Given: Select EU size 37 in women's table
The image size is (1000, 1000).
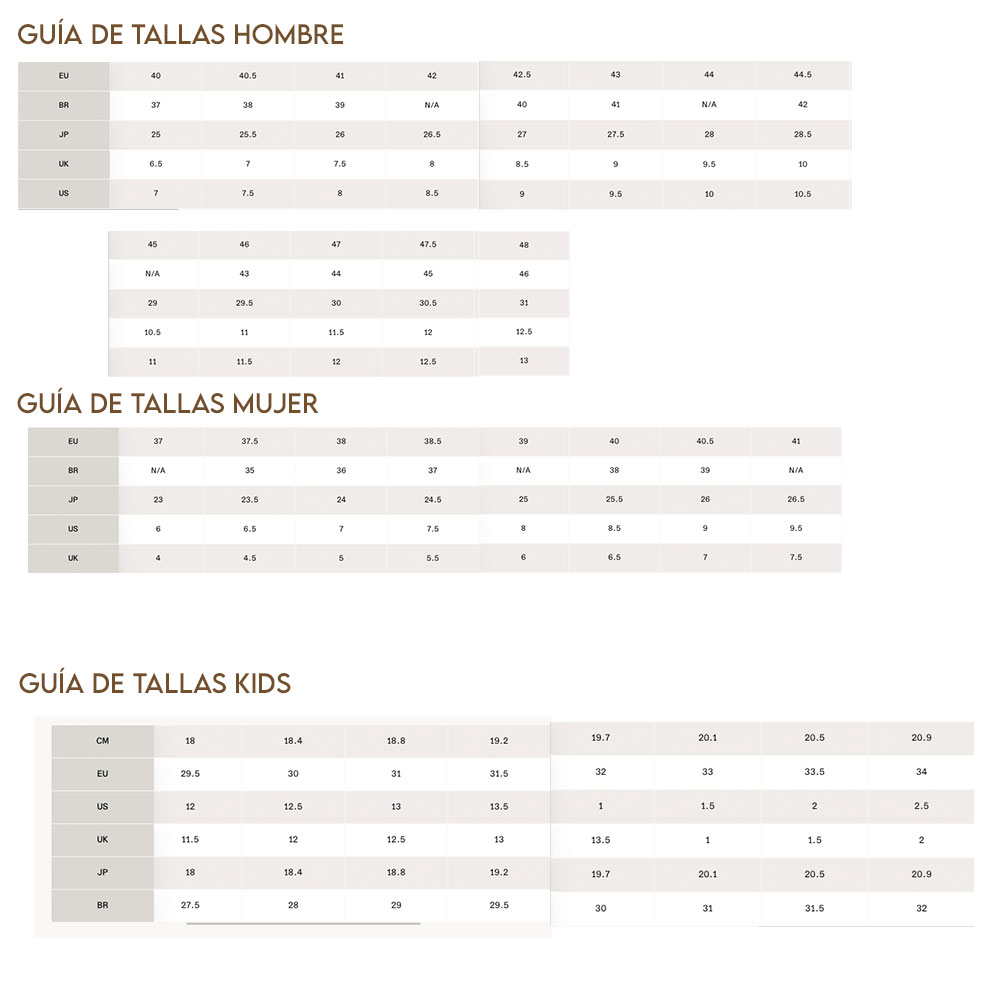Looking at the screenshot, I should coord(158,441).
